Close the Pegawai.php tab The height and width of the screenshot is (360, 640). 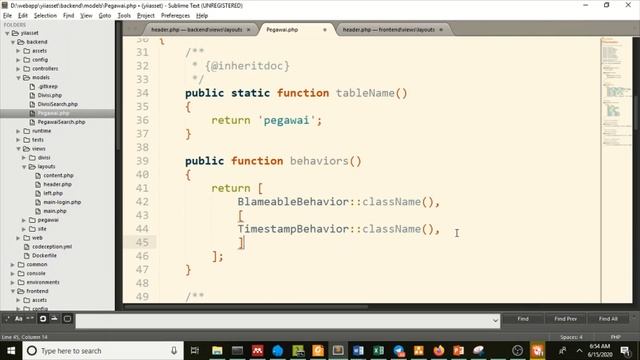point(325,30)
